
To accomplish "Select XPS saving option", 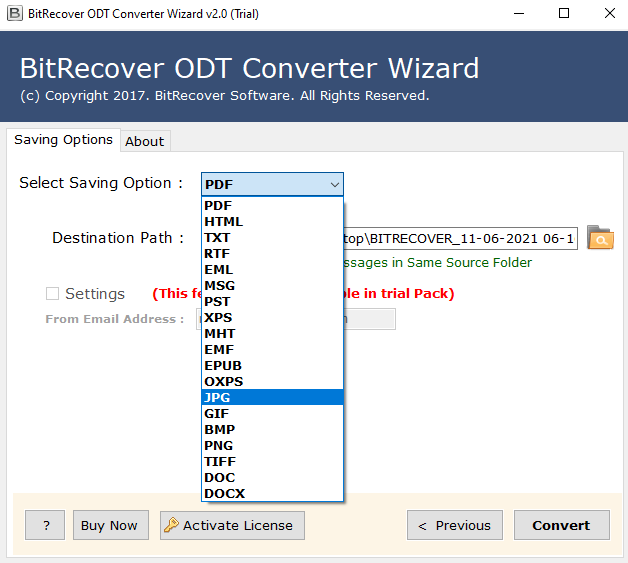I will (x=272, y=318).
